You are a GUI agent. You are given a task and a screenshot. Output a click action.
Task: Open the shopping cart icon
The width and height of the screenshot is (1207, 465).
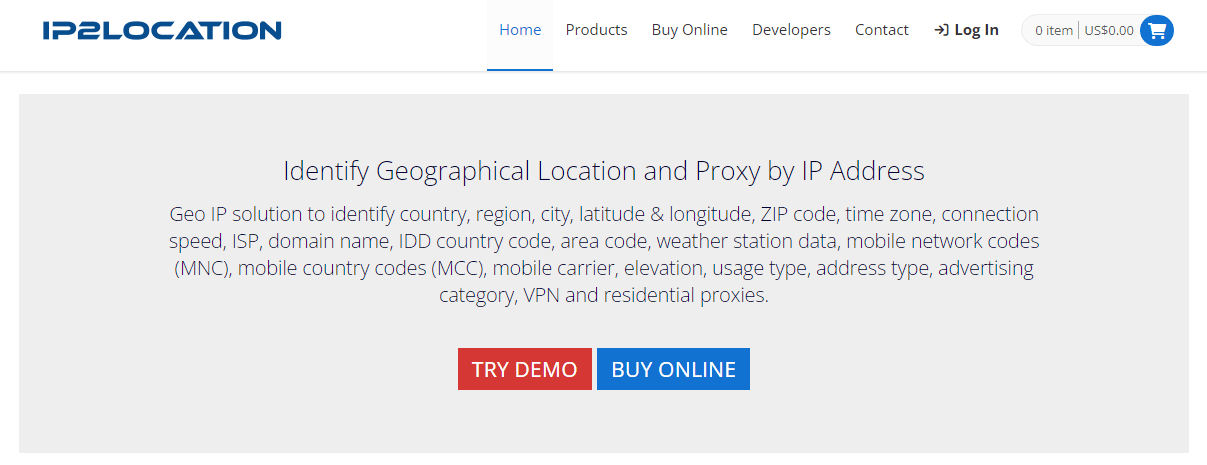(x=1157, y=30)
